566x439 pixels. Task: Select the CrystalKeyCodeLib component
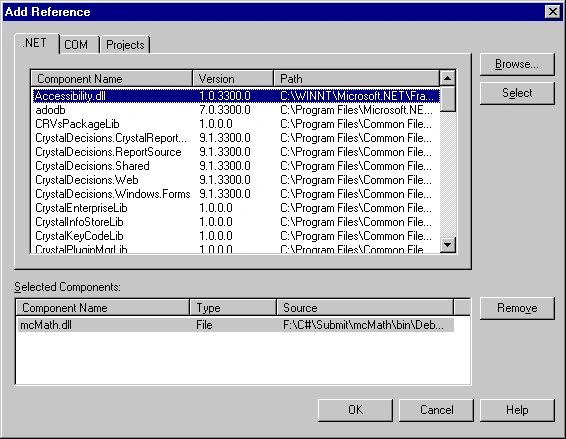point(236,236)
